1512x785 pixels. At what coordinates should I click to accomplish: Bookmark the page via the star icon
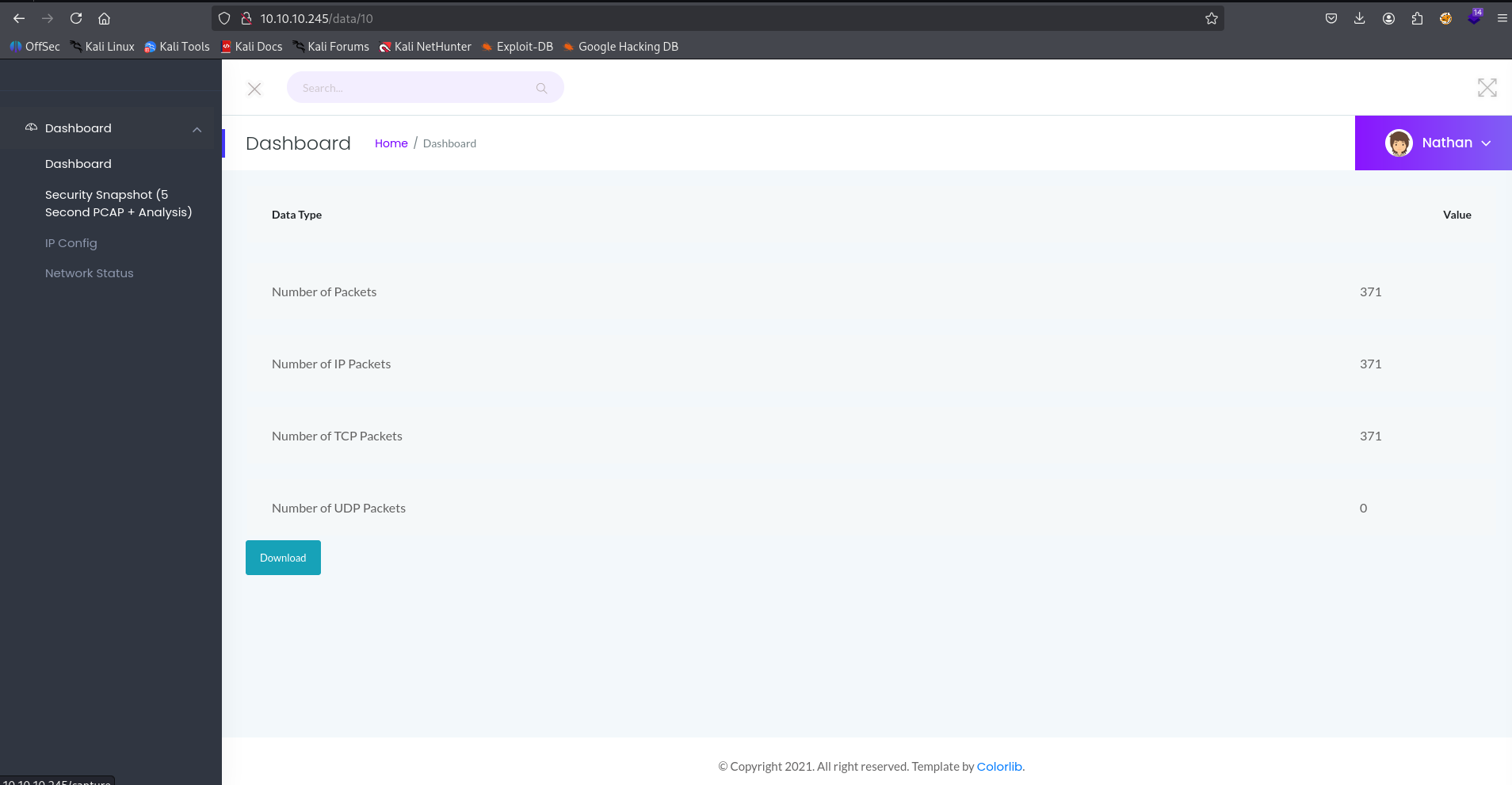(x=1210, y=17)
